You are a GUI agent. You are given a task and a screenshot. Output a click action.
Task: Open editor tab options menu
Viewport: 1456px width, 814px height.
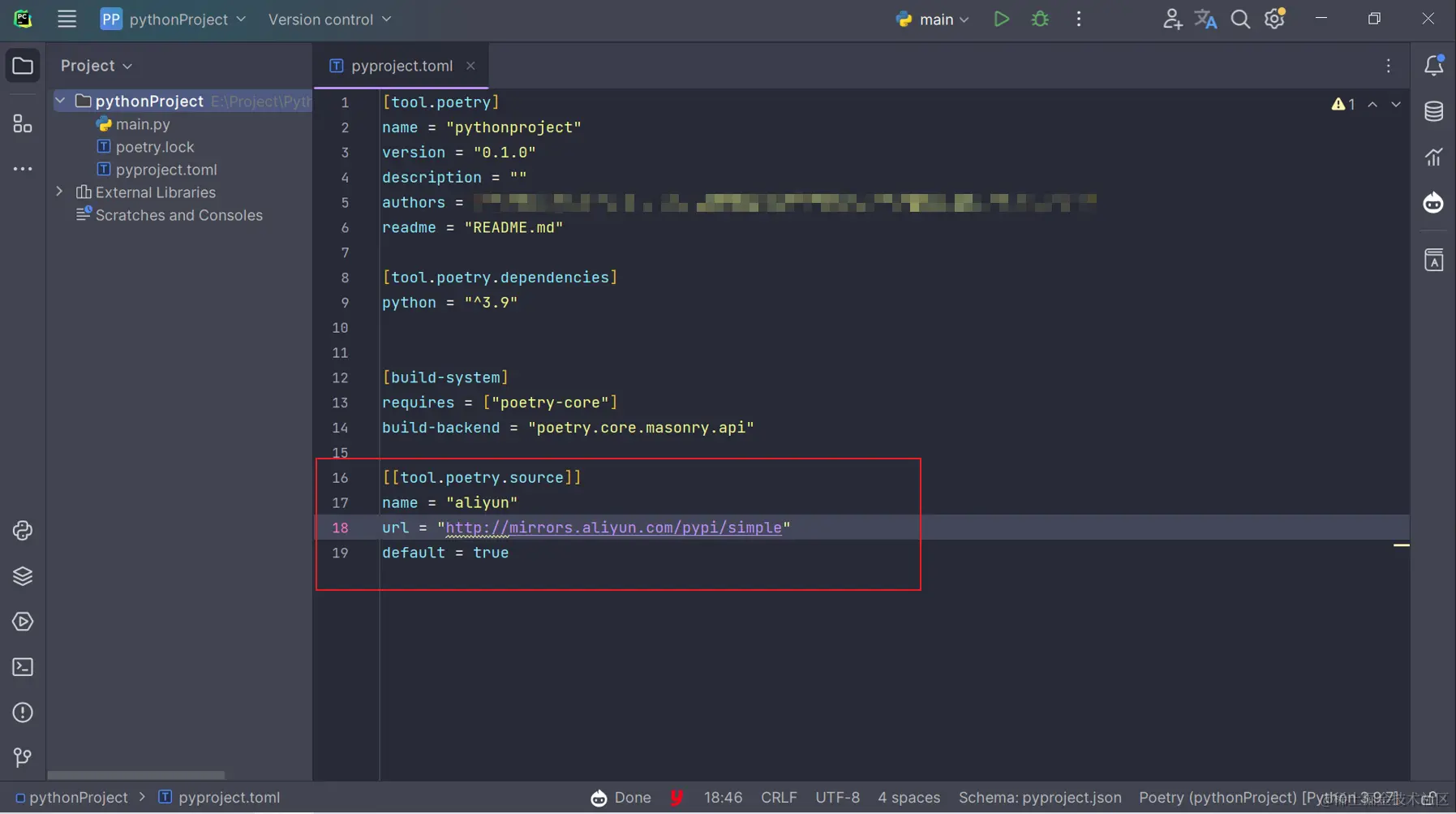point(1389,66)
